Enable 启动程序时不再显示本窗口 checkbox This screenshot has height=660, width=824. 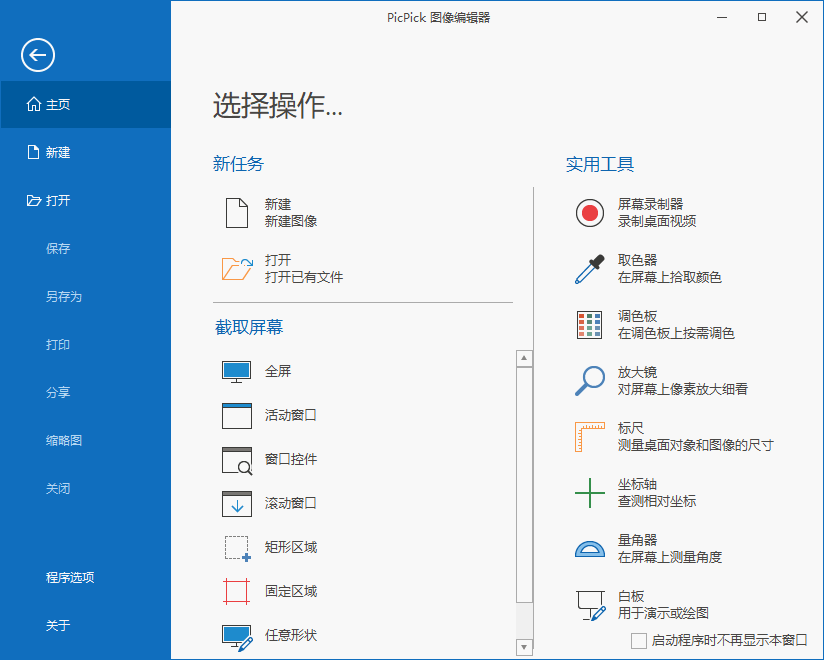[638, 641]
